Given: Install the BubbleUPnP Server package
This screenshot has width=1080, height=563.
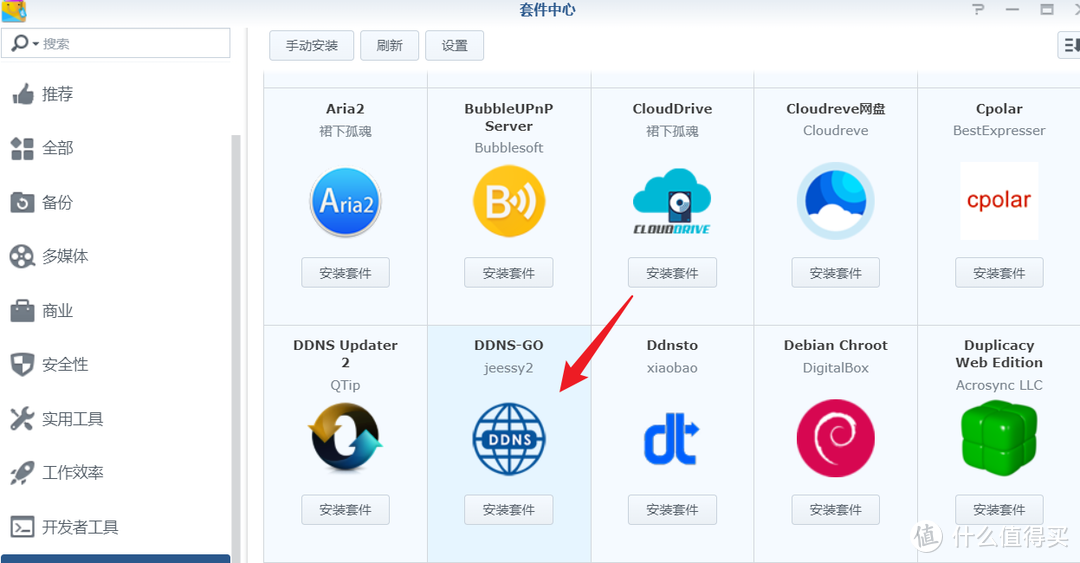Looking at the screenshot, I should coord(508,273).
